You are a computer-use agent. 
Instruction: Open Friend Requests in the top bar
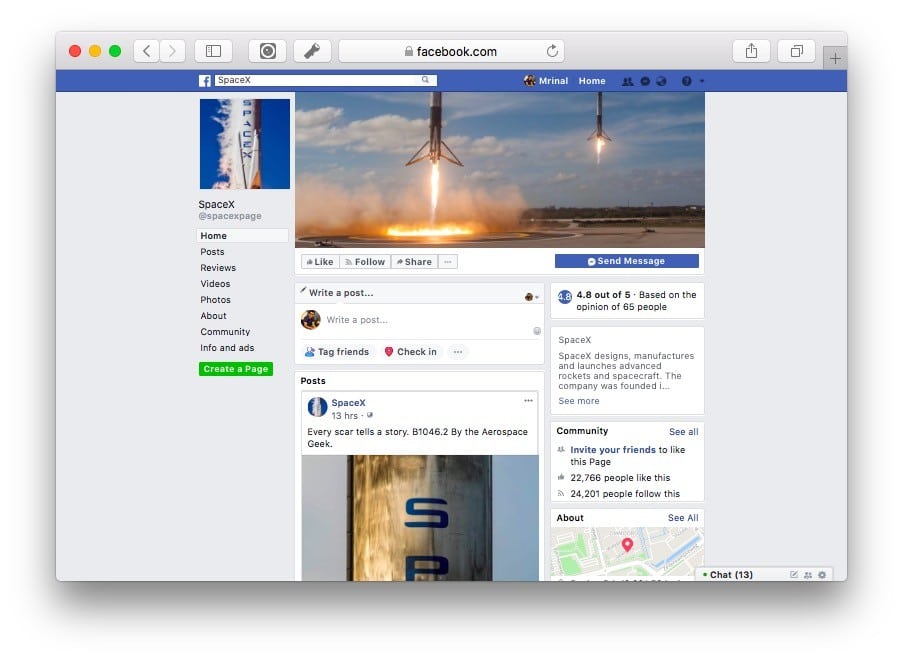628,80
